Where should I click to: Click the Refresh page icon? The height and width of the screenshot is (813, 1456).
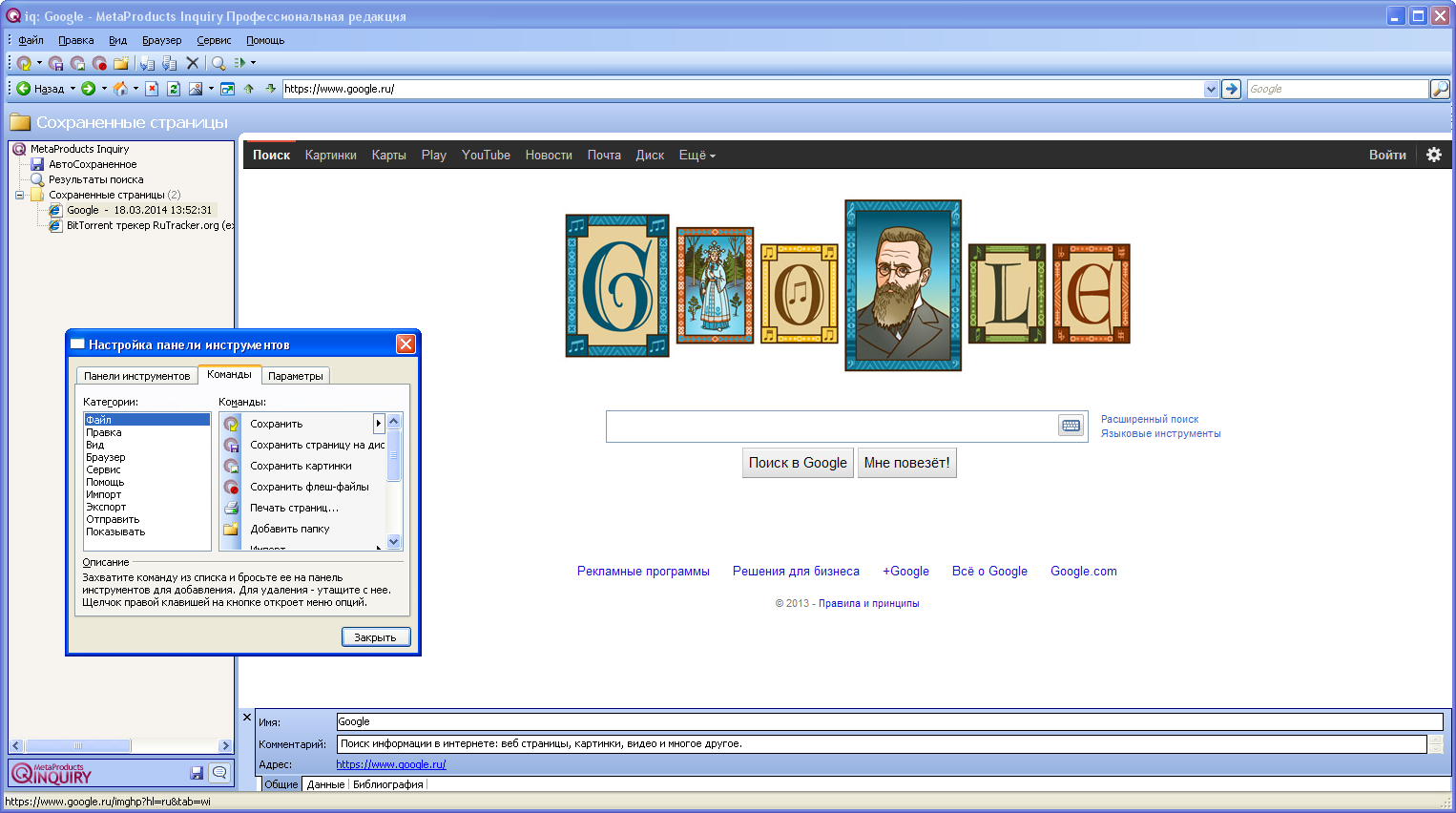[x=174, y=89]
